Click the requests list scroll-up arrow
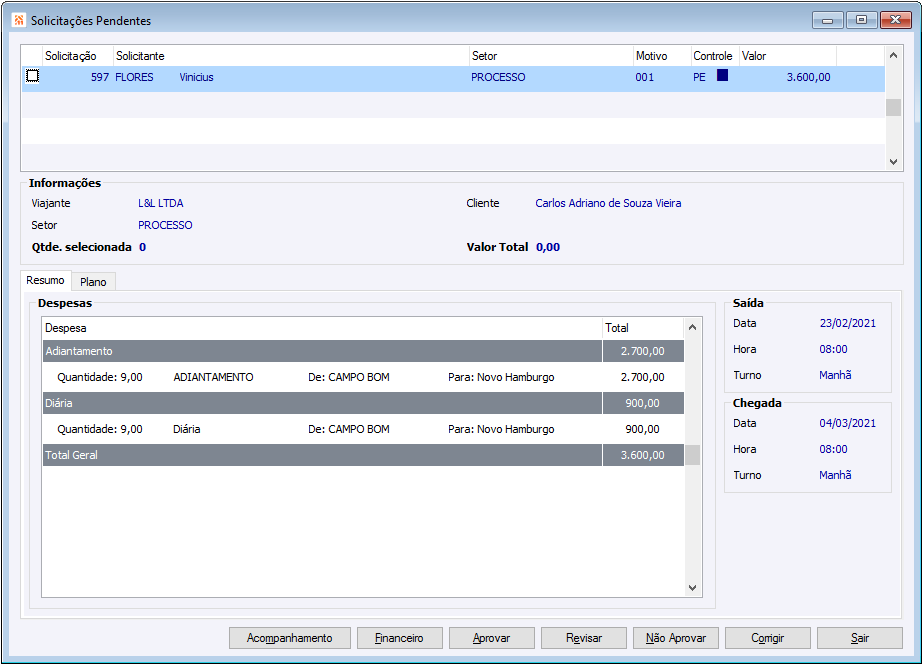The height and width of the screenshot is (666, 922). (893, 55)
